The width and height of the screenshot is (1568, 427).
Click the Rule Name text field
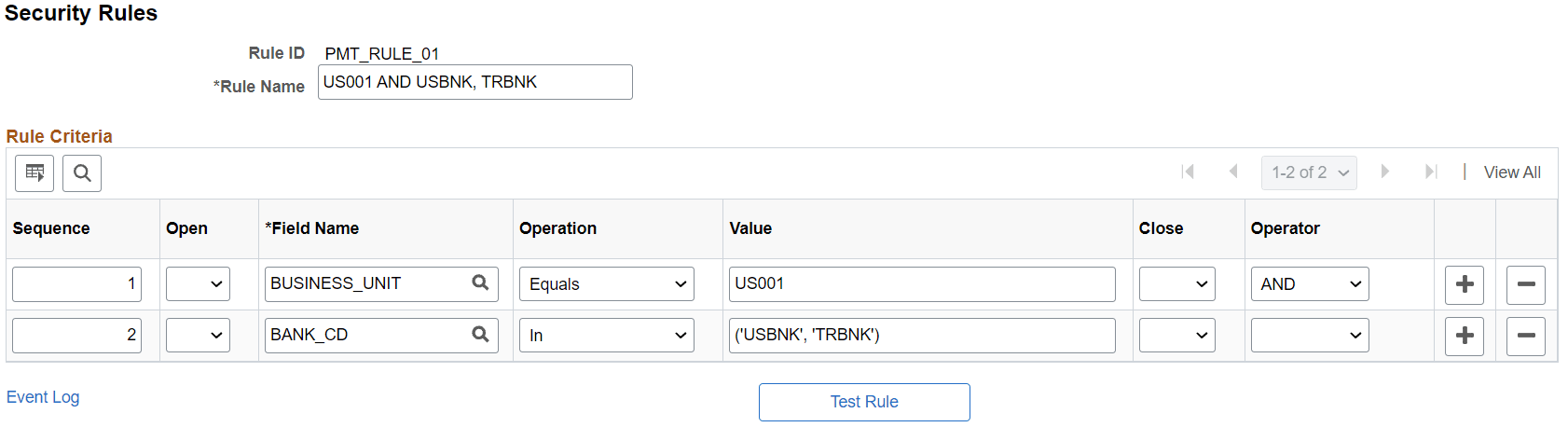(475, 82)
